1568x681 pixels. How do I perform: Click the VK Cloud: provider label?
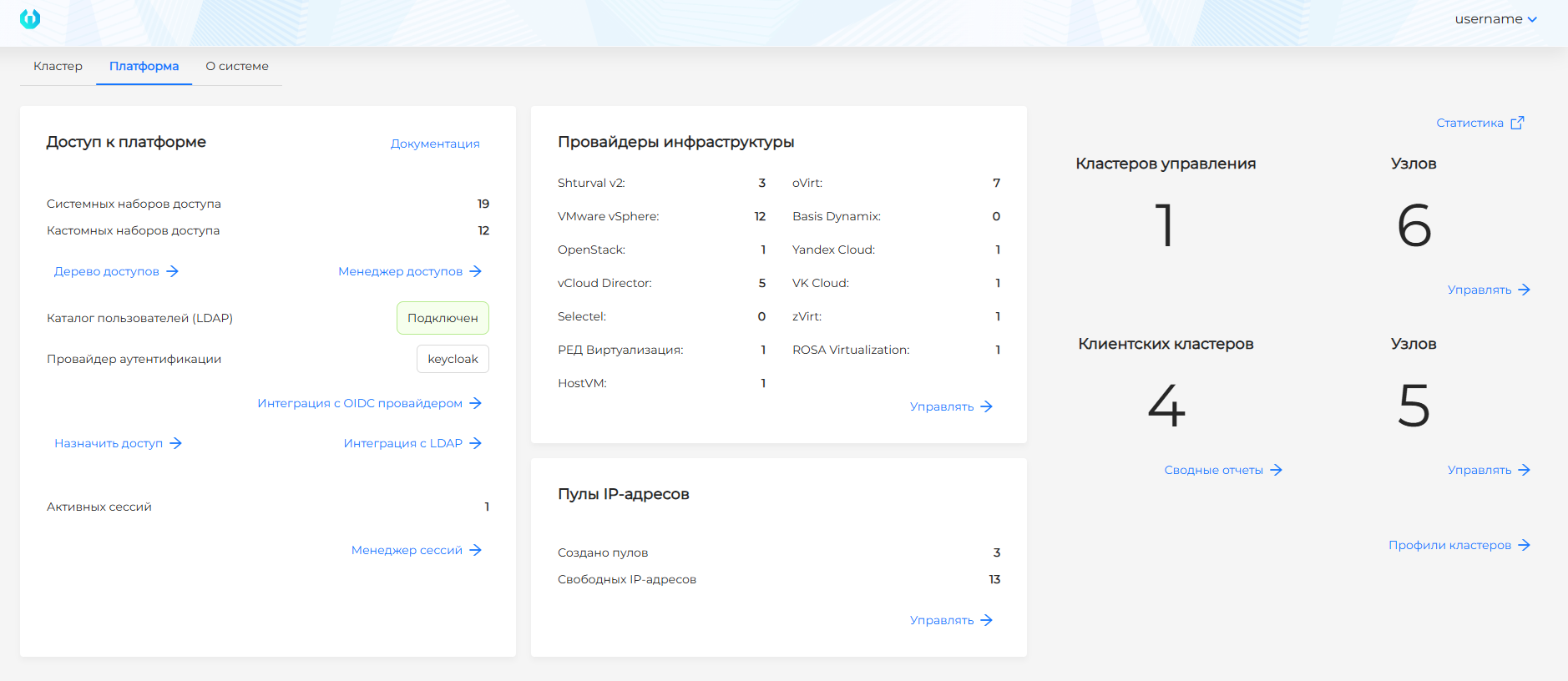tap(821, 283)
